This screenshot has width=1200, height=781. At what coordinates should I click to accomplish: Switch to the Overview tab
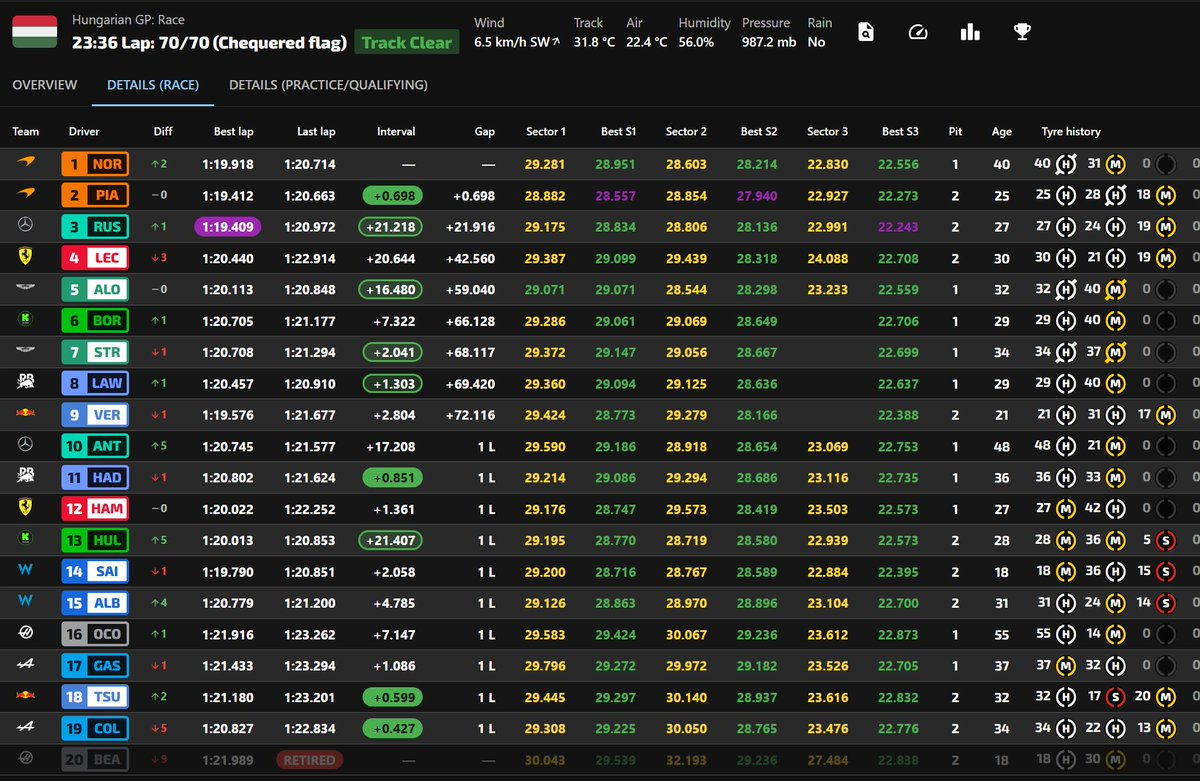point(44,85)
